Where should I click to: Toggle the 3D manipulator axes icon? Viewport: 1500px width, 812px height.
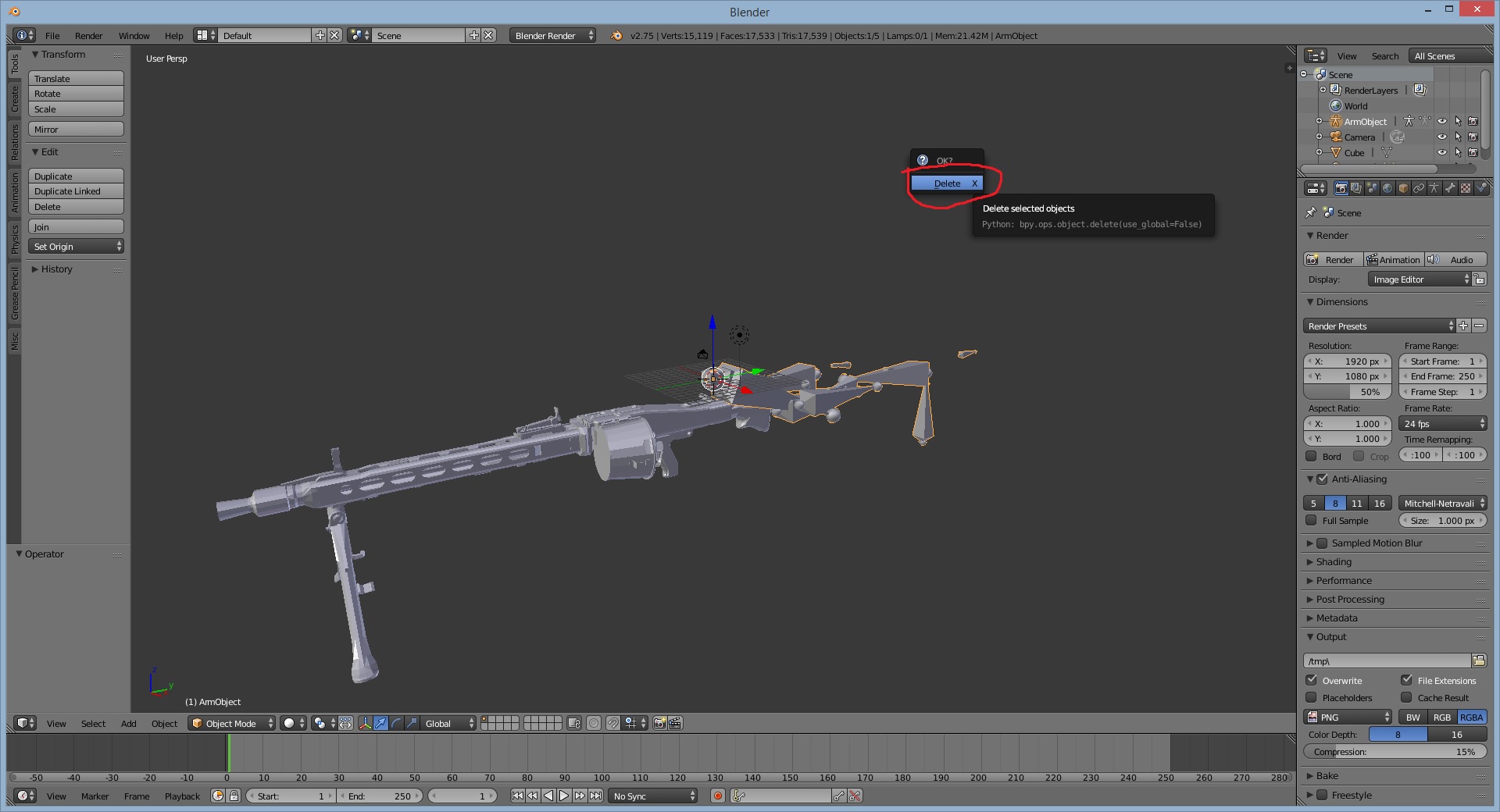pos(365,723)
